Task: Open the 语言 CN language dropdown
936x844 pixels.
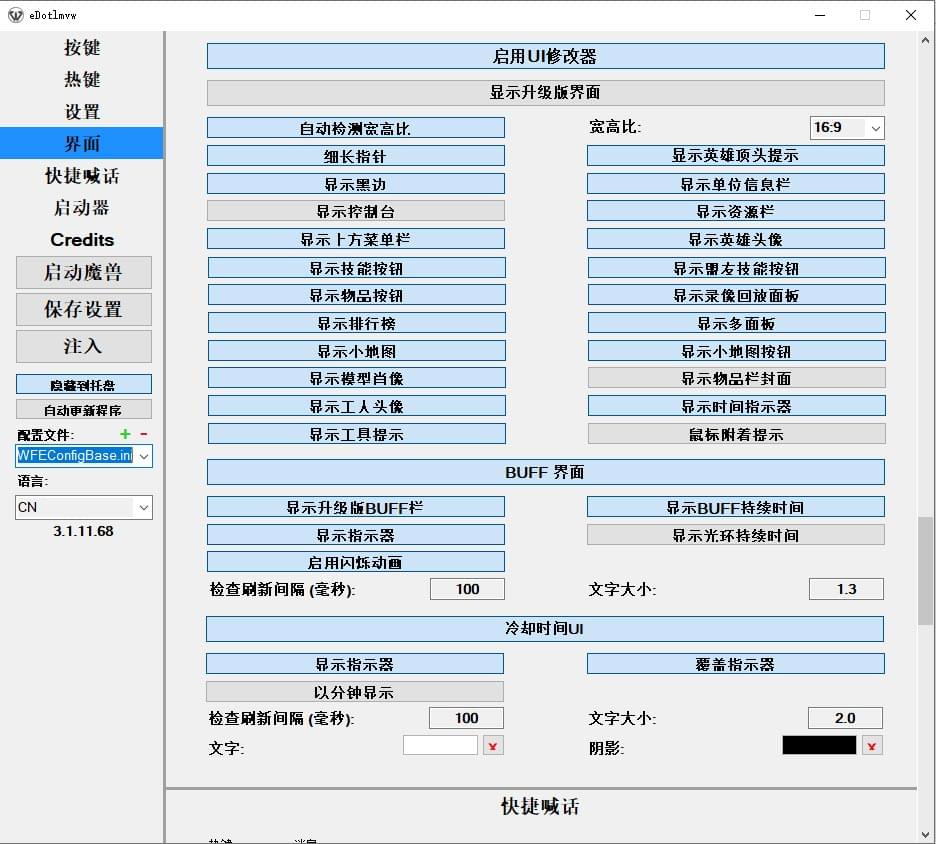Action: (x=143, y=507)
